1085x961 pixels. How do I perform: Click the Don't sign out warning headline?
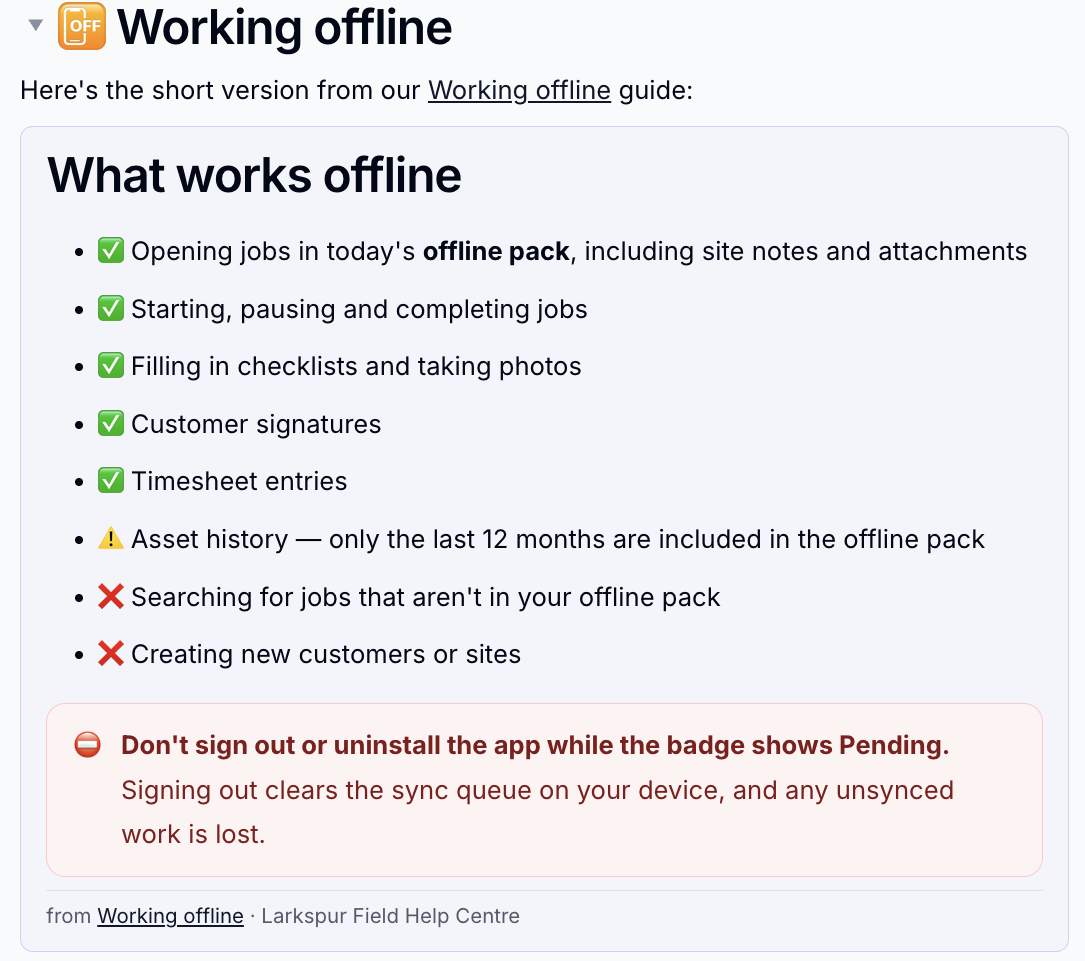tap(535, 745)
